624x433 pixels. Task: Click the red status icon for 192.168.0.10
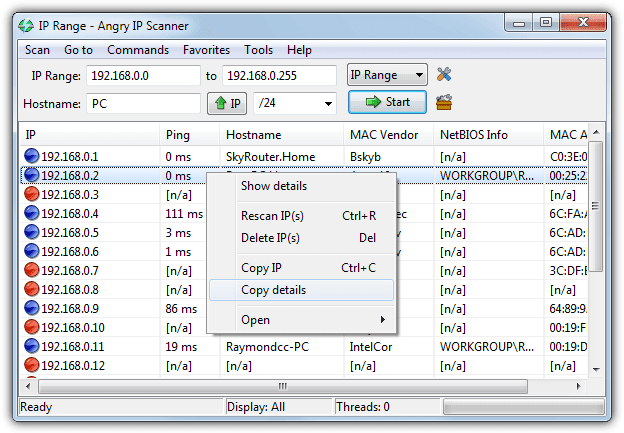[x=31, y=327]
